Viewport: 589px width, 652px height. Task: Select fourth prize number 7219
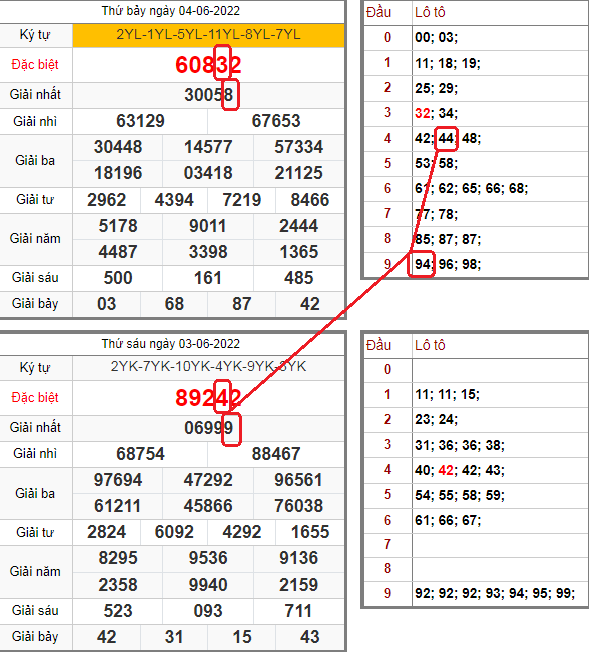coord(242,200)
